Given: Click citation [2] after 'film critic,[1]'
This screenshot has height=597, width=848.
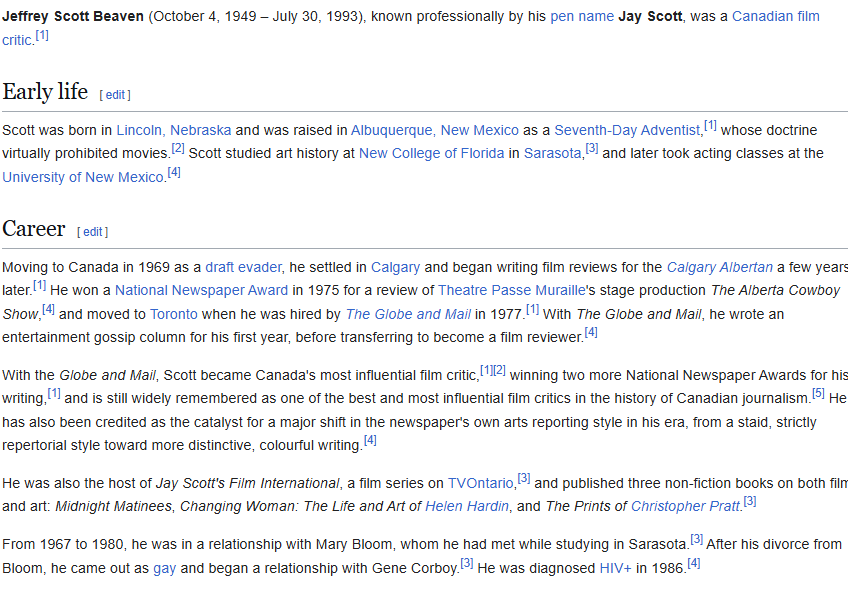Looking at the screenshot, I should point(499,370).
